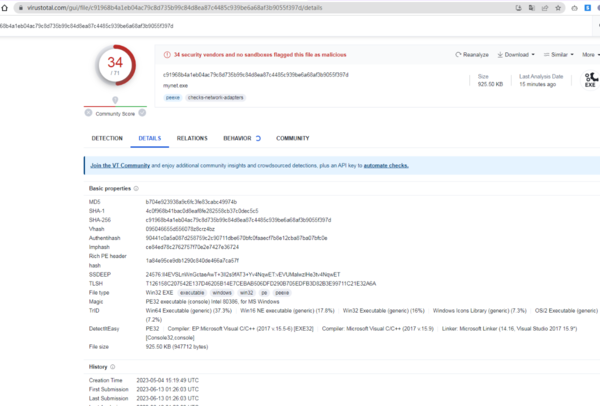Click the 34/71 detection score gauge
600x406 pixels.
click(115, 65)
